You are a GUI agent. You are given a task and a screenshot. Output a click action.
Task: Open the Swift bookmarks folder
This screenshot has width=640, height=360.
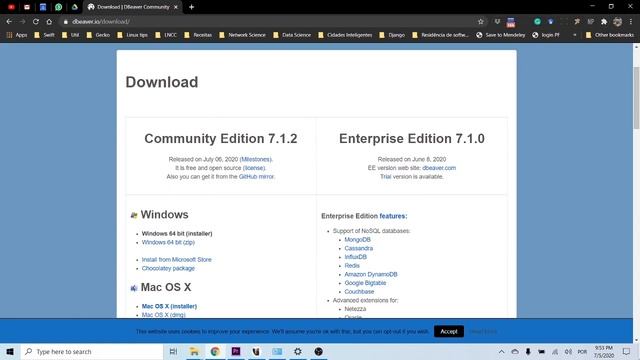44,35
